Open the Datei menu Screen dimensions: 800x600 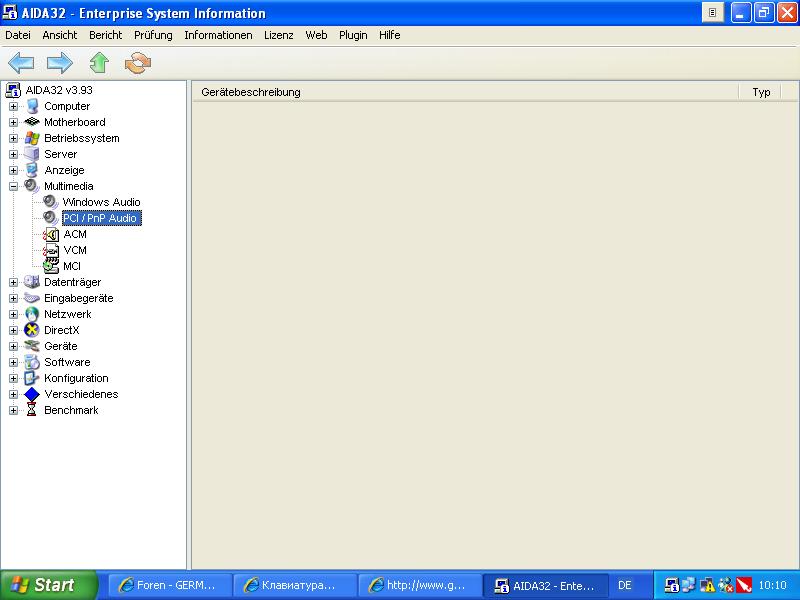(x=18, y=35)
